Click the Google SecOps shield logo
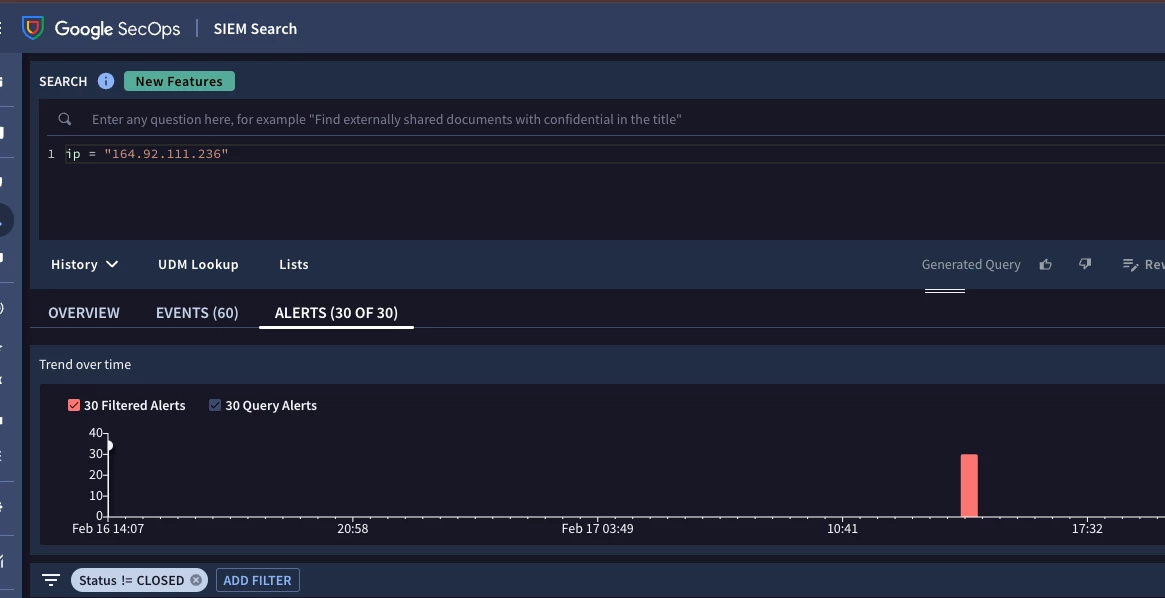Image resolution: width=1165 pixels, height=598 pixels. [33, 28]
